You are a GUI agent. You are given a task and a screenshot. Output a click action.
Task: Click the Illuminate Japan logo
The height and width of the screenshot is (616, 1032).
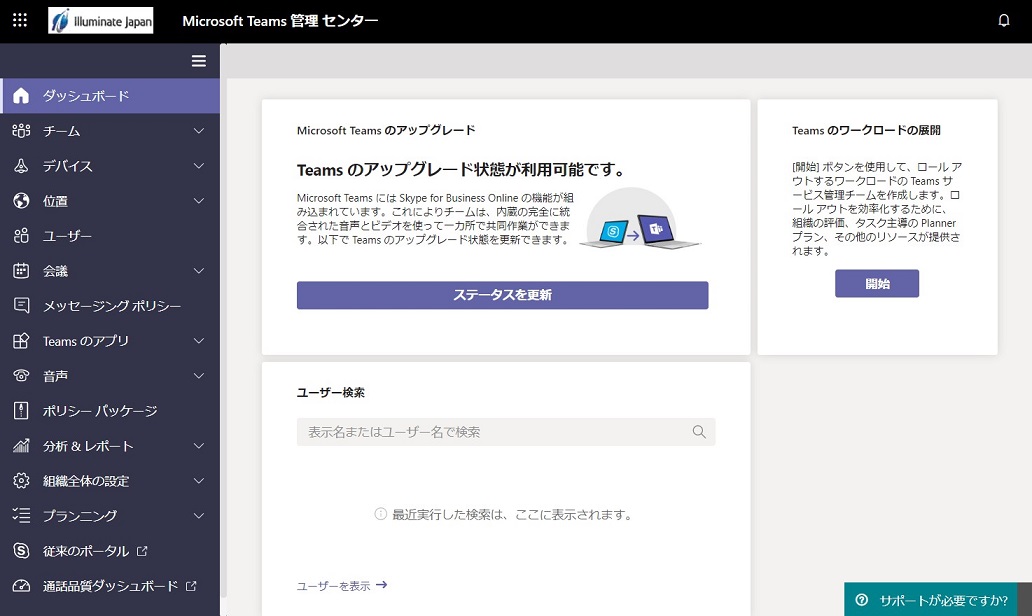point(101,20)
